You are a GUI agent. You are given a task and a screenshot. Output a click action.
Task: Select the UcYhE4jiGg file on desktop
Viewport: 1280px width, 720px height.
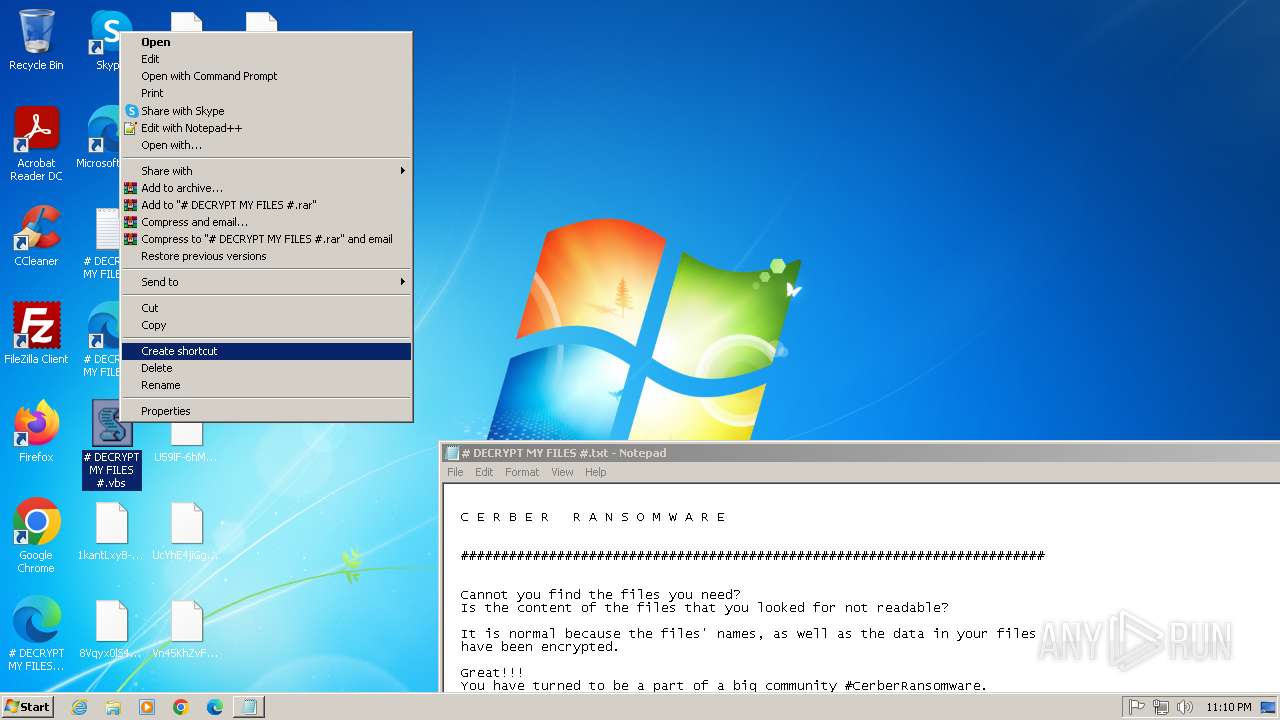(x=186, y=531)
